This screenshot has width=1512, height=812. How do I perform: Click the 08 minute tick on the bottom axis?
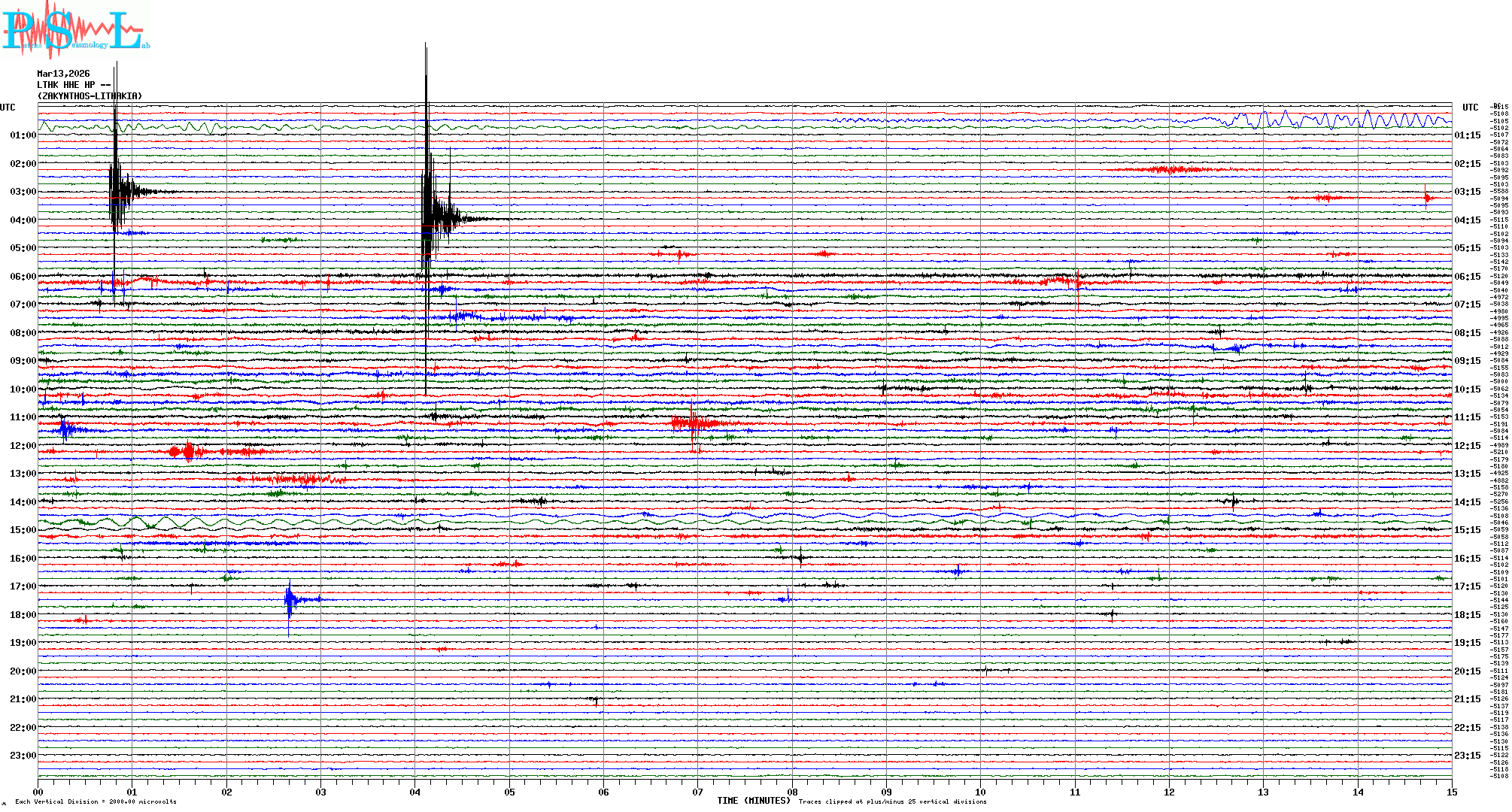792,792
